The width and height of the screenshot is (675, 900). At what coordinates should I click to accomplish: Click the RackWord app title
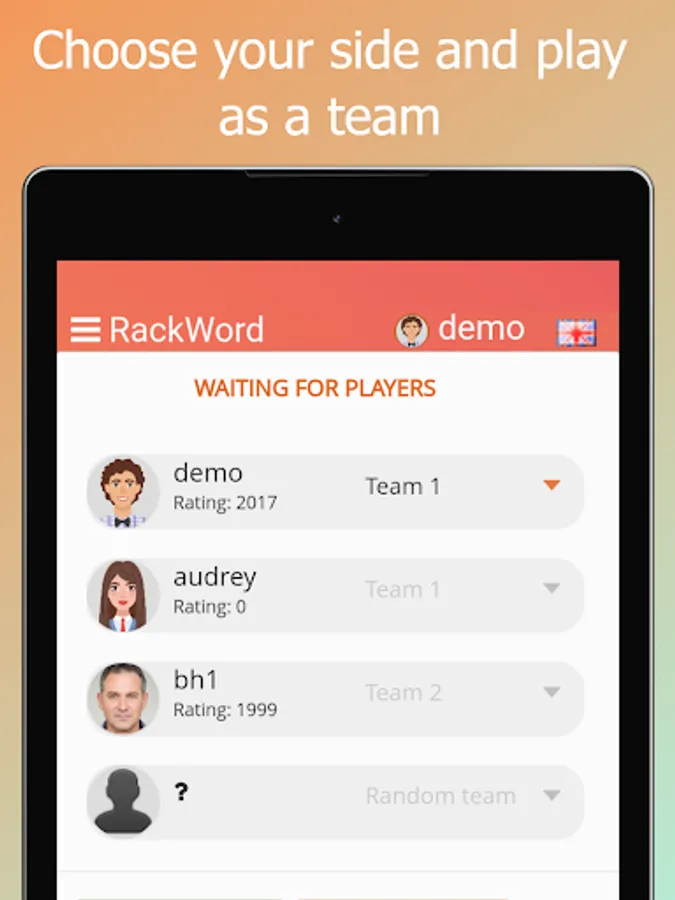tap(187, 329)
